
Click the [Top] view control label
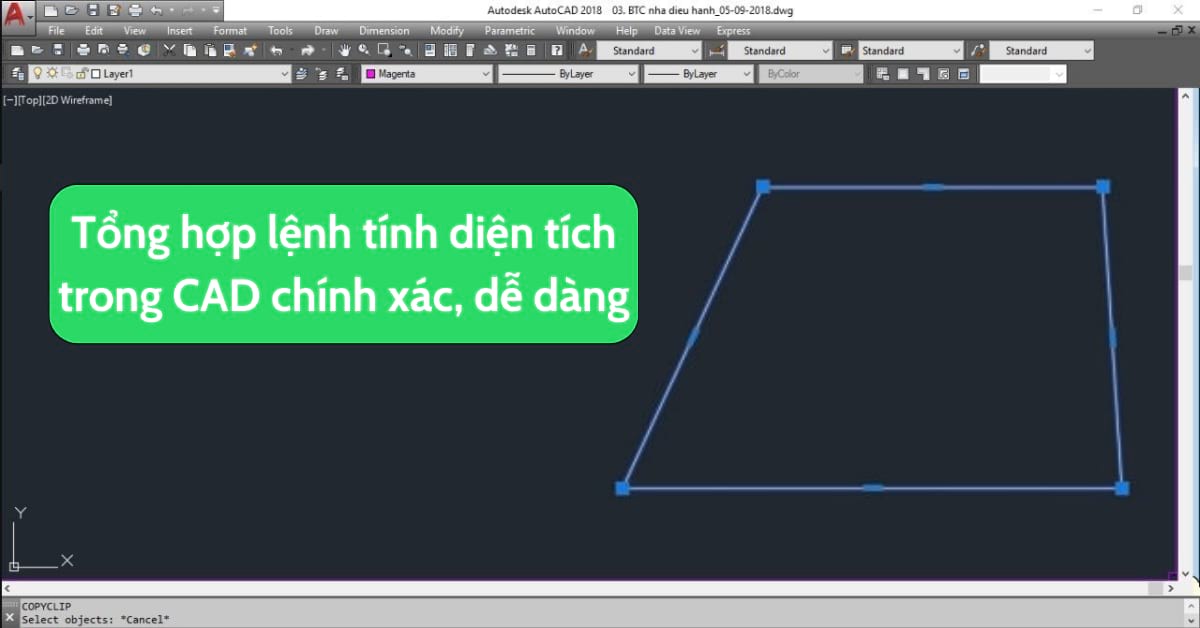click(29, 100)
